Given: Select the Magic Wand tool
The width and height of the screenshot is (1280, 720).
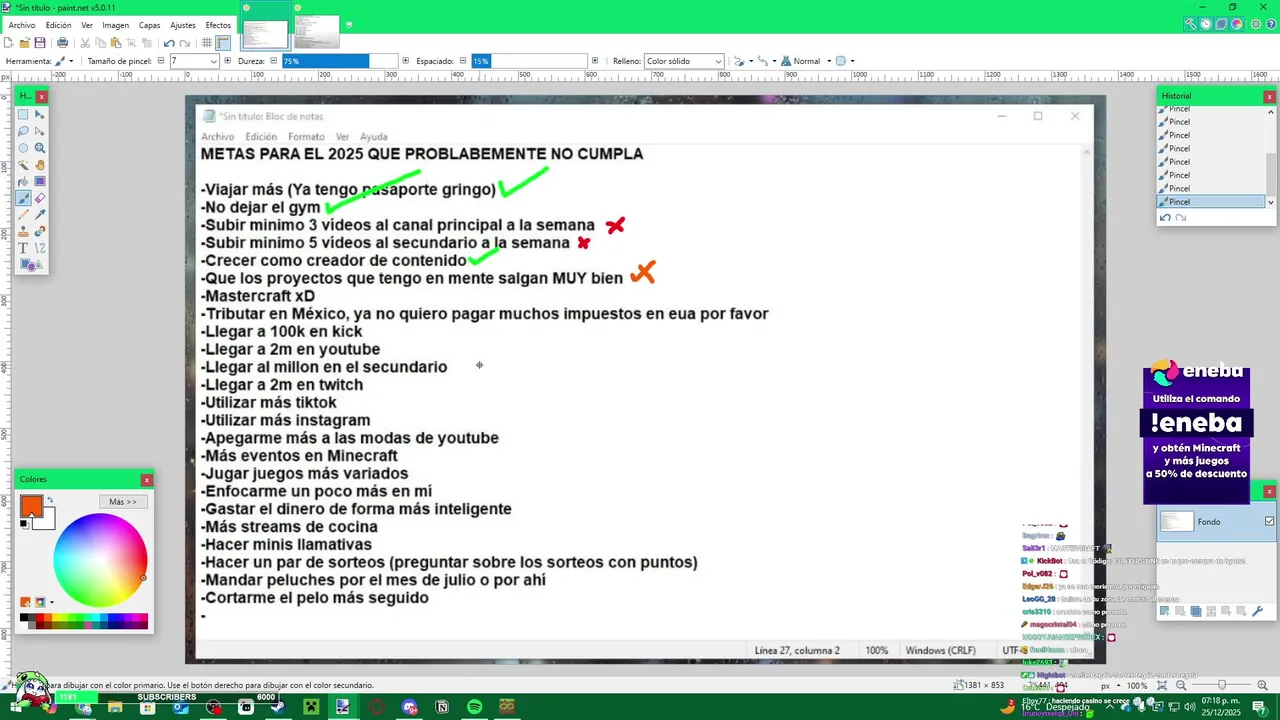Looking at the screenshot, I should coord(23,165).
